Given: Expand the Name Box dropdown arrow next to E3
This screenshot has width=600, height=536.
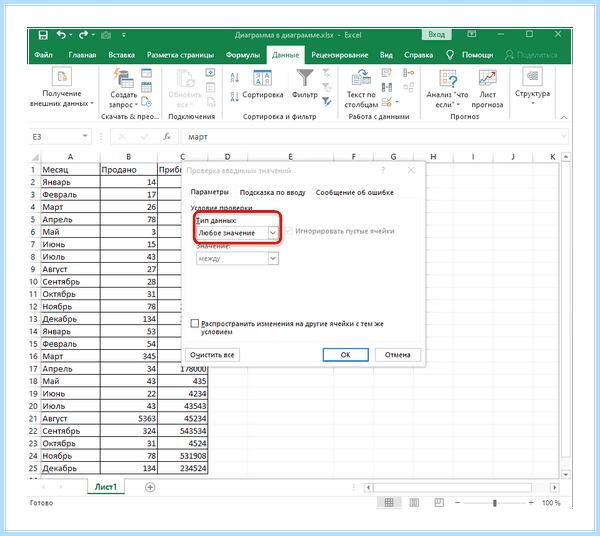Looking at the screenshot, I should tap(85, 136).
